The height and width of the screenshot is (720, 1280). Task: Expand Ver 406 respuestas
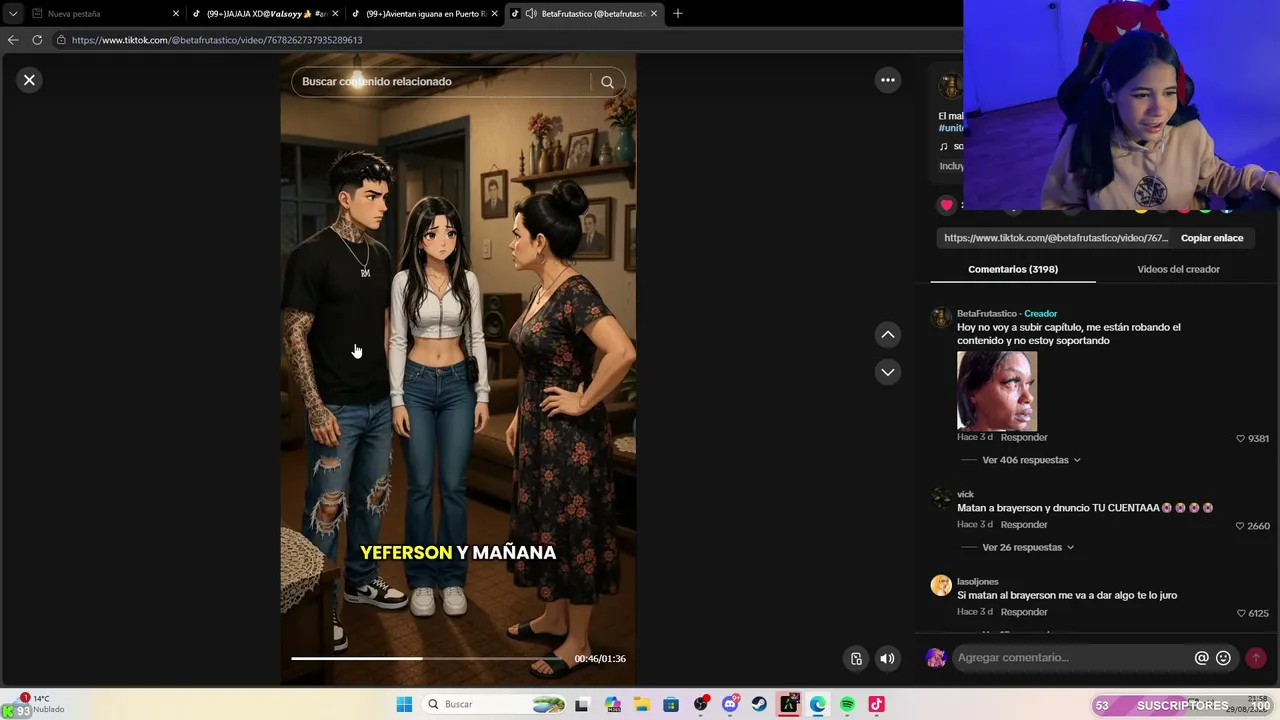(1031, 460)
